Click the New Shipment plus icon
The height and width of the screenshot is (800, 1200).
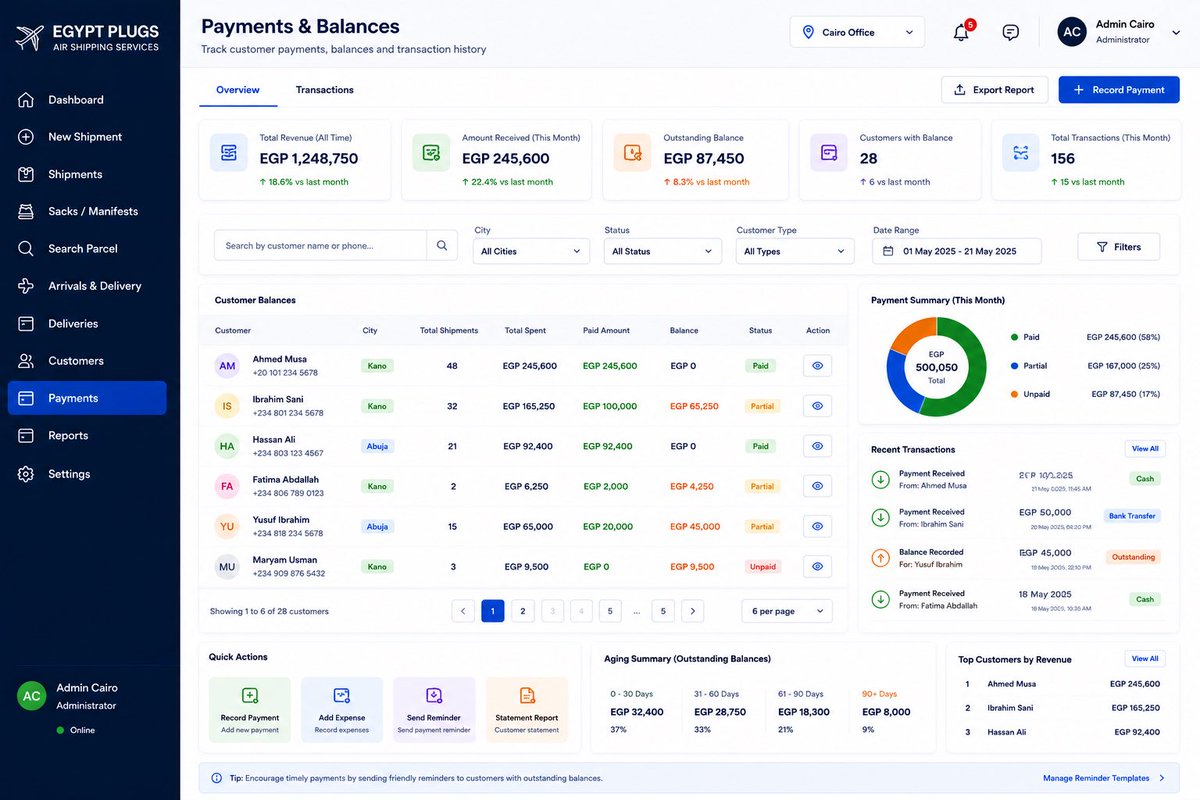(x=27, y=137)
